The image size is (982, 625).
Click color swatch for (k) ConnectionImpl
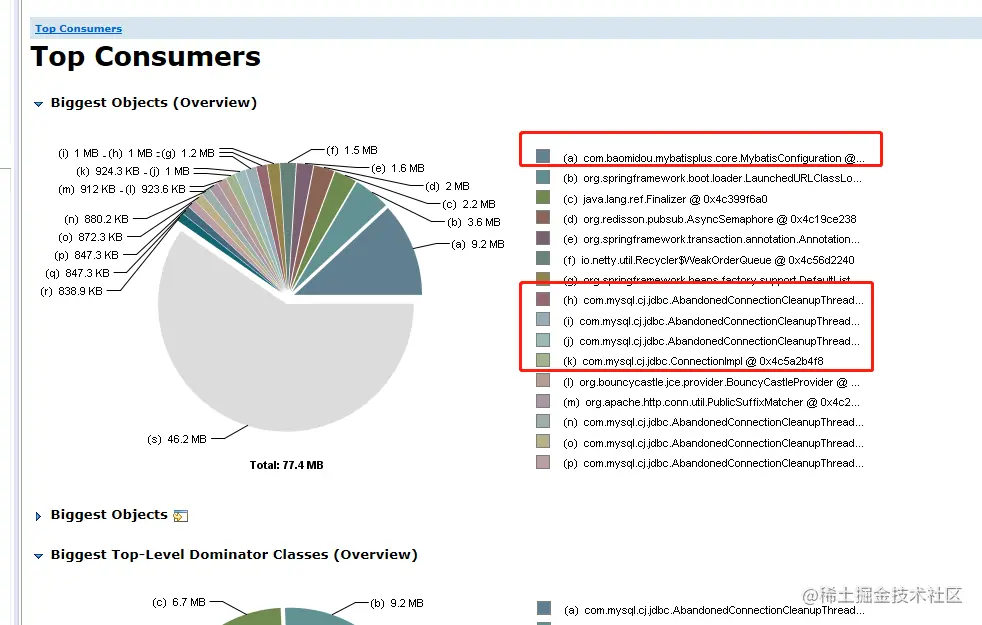point(543,360)
